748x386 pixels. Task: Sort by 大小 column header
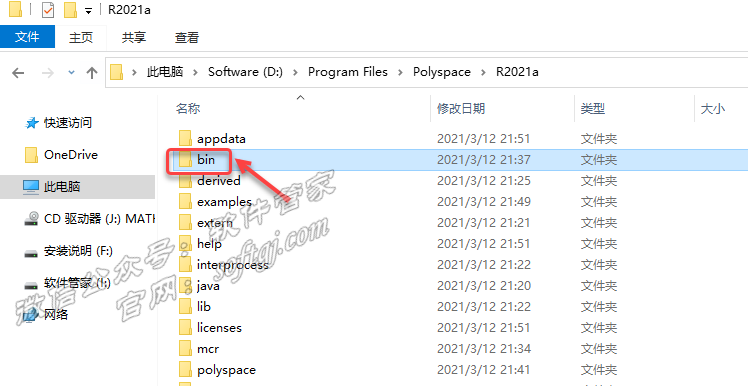pyautogui.click(x=713, y=109)
